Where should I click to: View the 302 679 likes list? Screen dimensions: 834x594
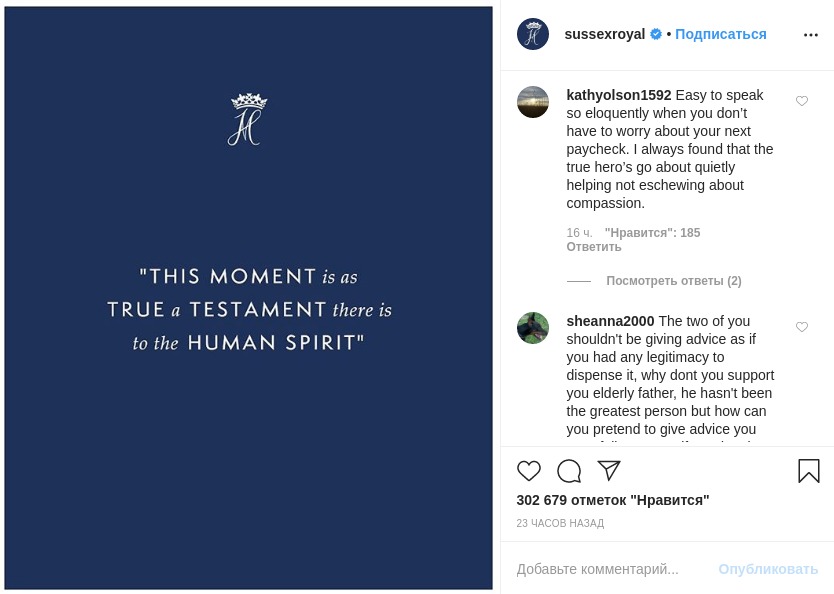click(612, 500)
